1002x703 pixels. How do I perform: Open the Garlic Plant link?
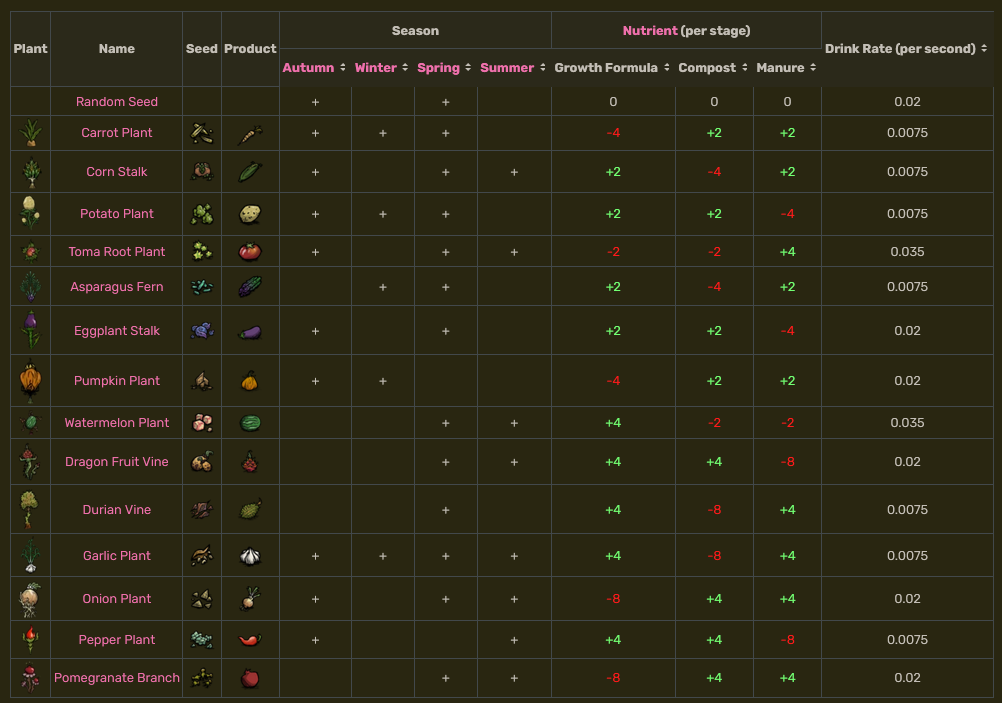pyautogui.click(x=117, y=556)
